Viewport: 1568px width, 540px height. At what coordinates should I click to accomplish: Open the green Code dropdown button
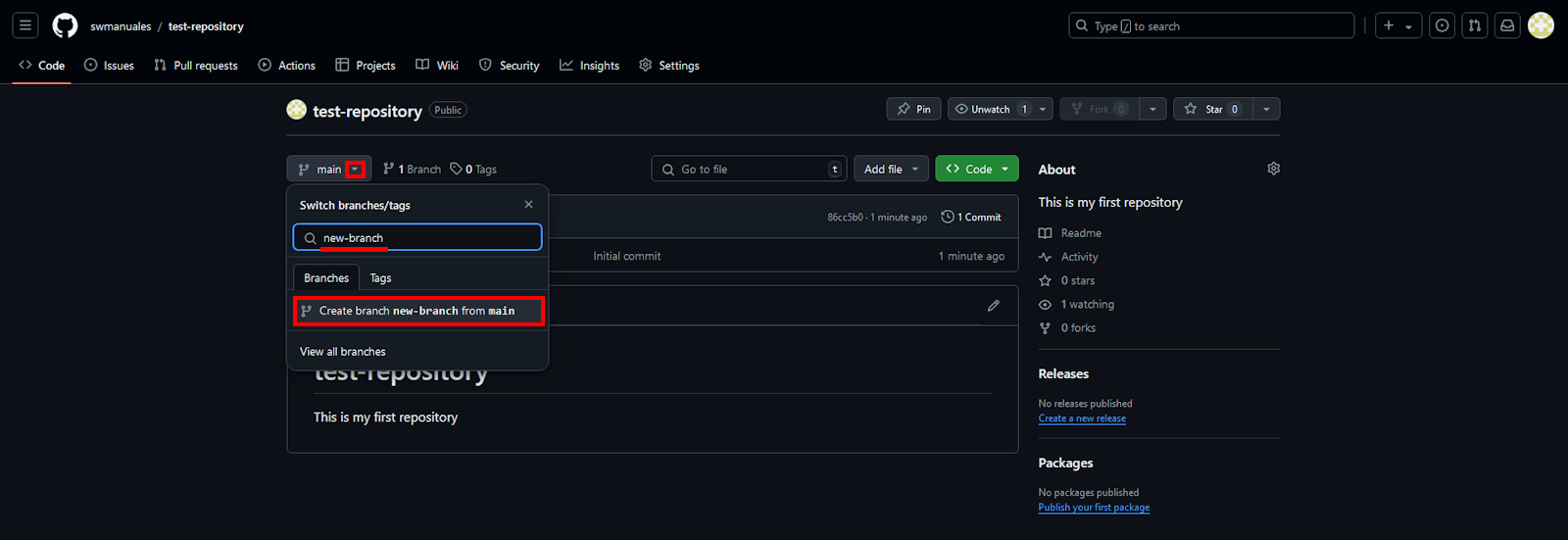click(x=977, y=169)
